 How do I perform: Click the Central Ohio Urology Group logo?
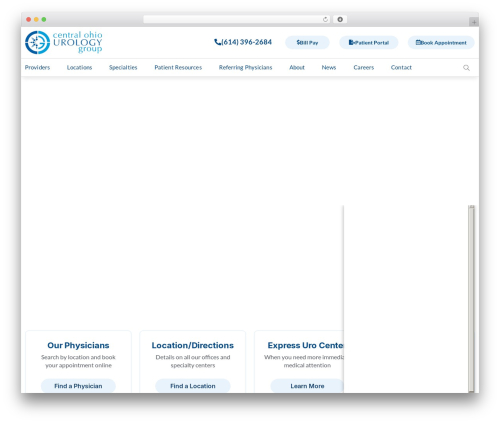(x=64, y=42)
